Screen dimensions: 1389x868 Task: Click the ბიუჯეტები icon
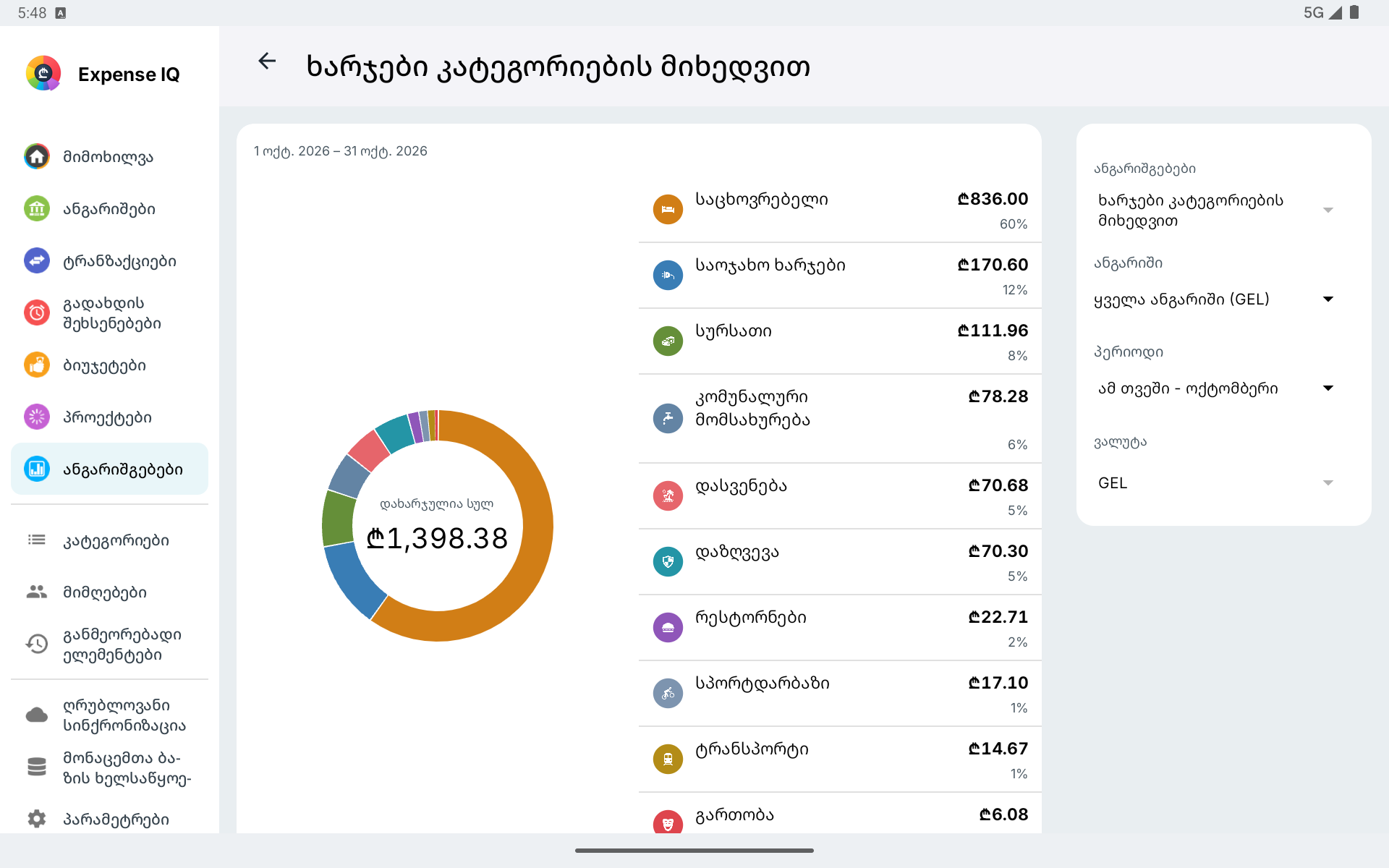pos(37,365)
